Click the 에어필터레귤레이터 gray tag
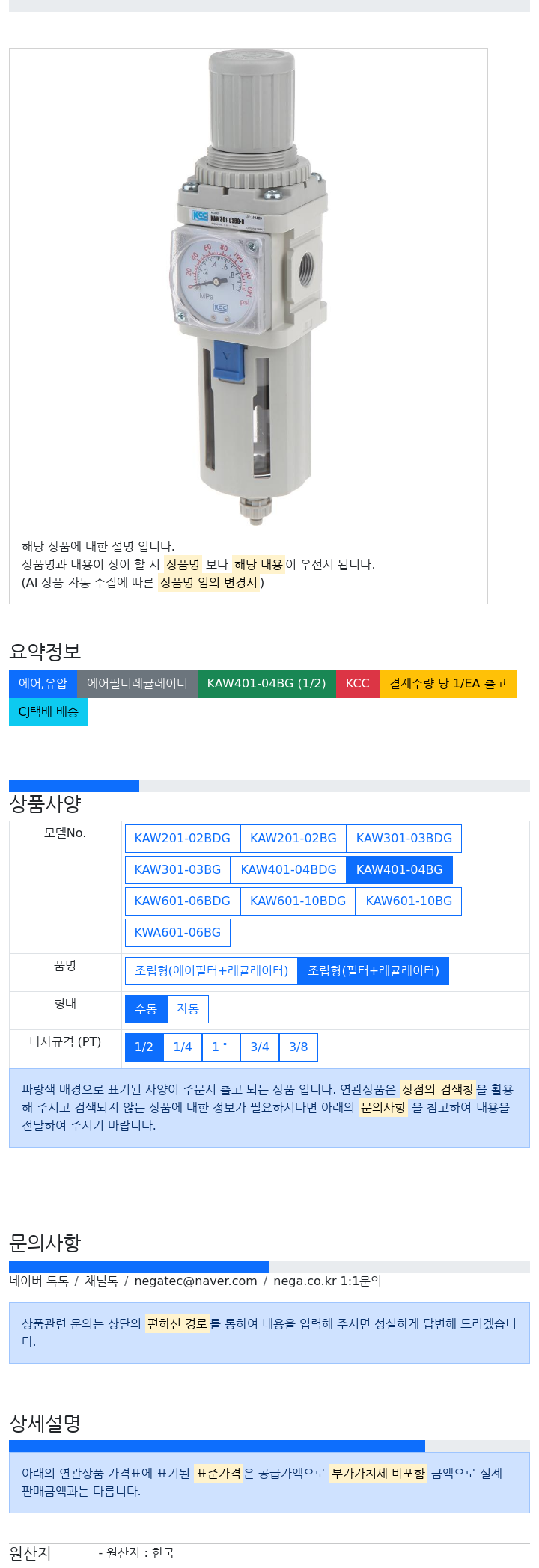Viewport: 539px width, 1568px height. coord(137,684)
